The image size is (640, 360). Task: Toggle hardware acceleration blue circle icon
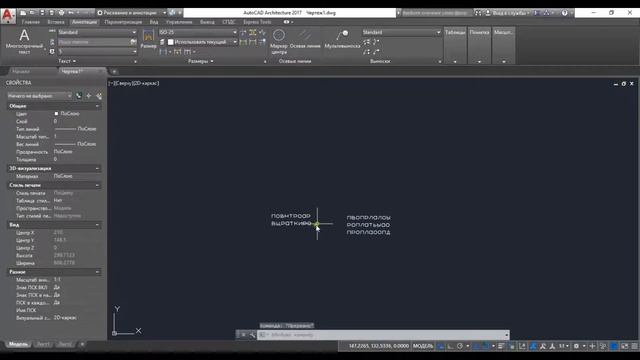[614, 346]
